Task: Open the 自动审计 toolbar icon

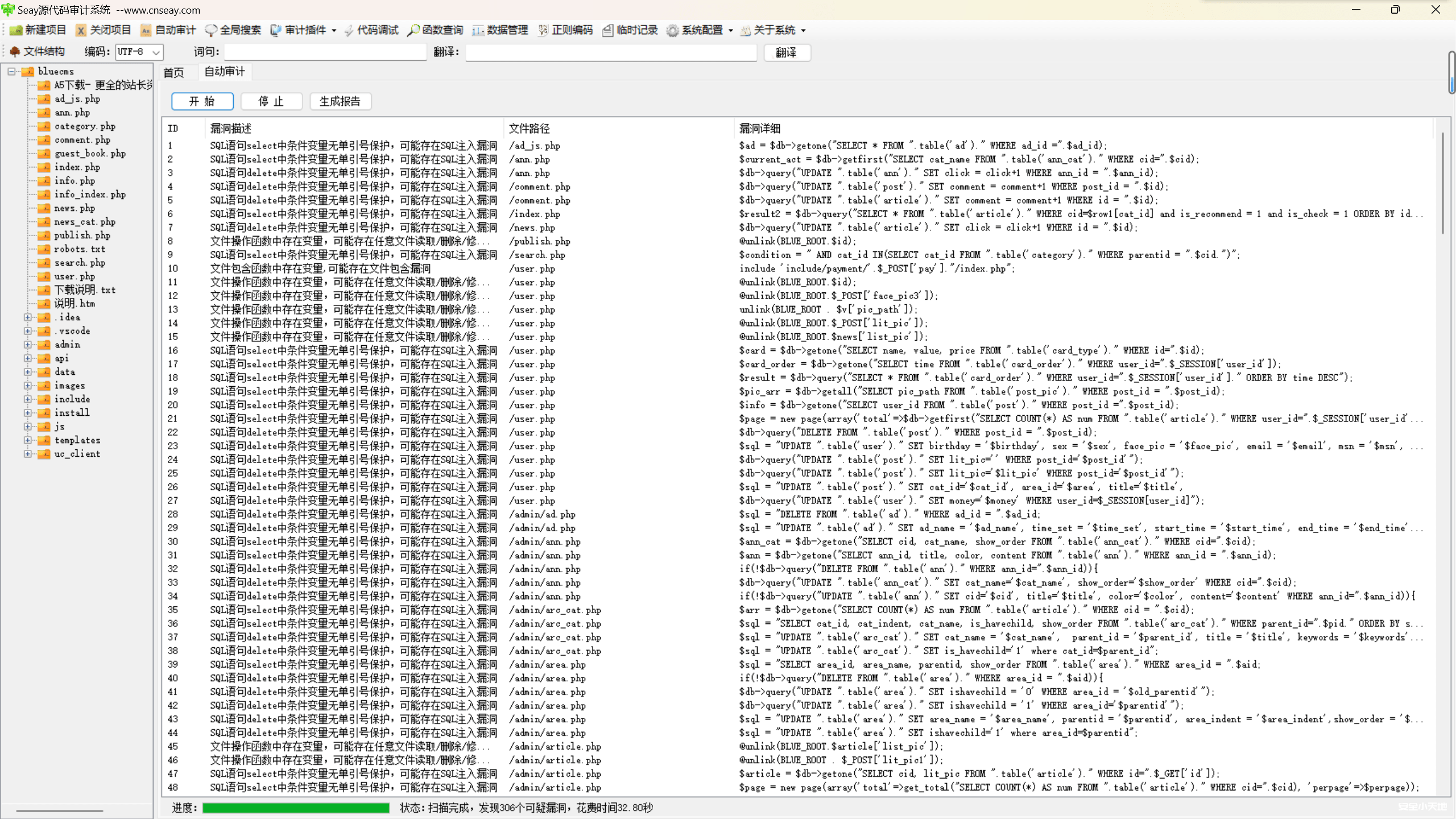Action: 146,30
